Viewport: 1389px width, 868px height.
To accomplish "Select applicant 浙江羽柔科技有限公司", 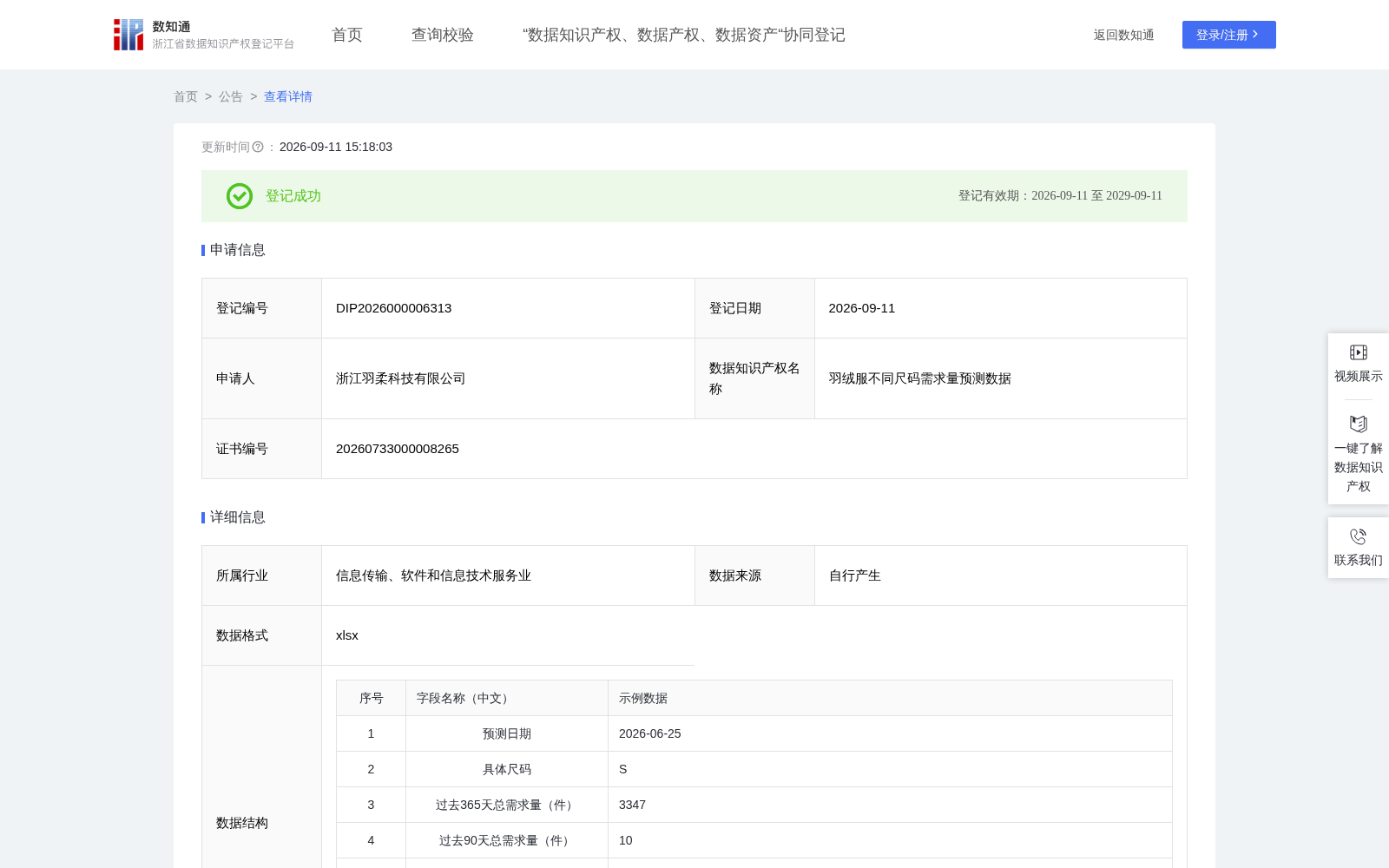I will [401, 378].
